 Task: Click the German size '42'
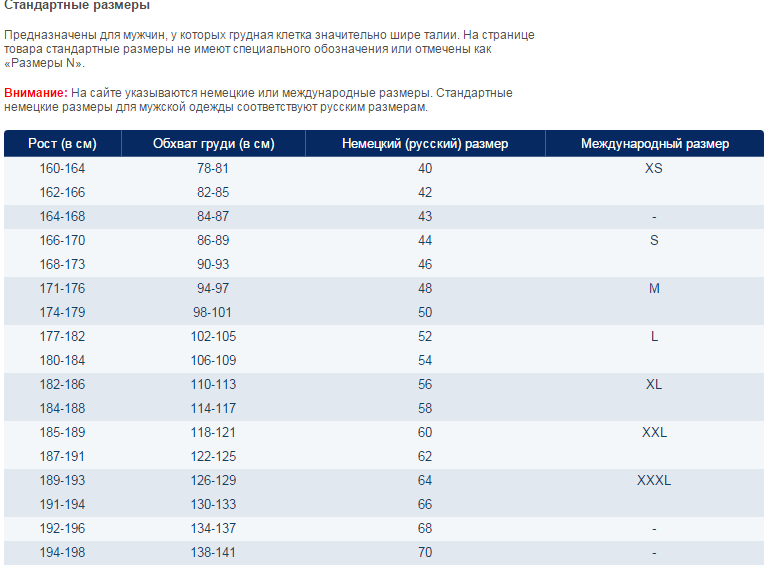[x=425, y=192]
